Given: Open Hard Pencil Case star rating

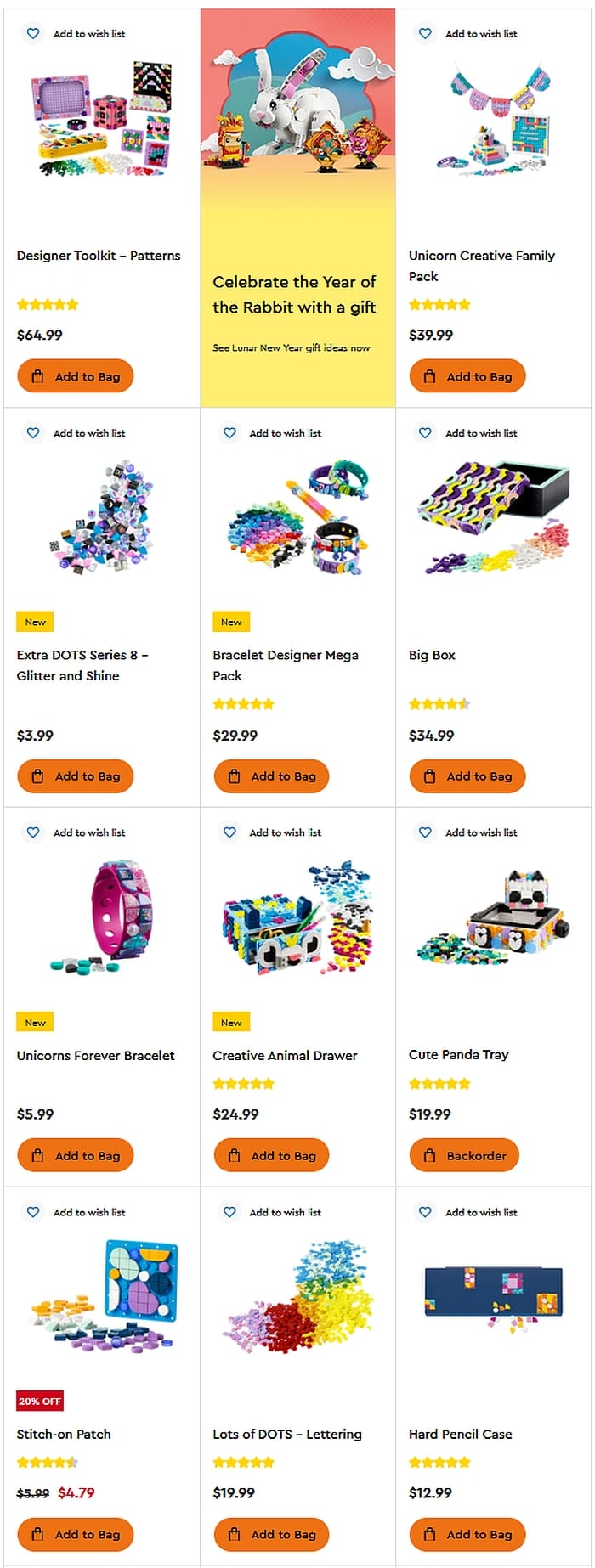Looking at the screenshot, I should click(439, 1462).
